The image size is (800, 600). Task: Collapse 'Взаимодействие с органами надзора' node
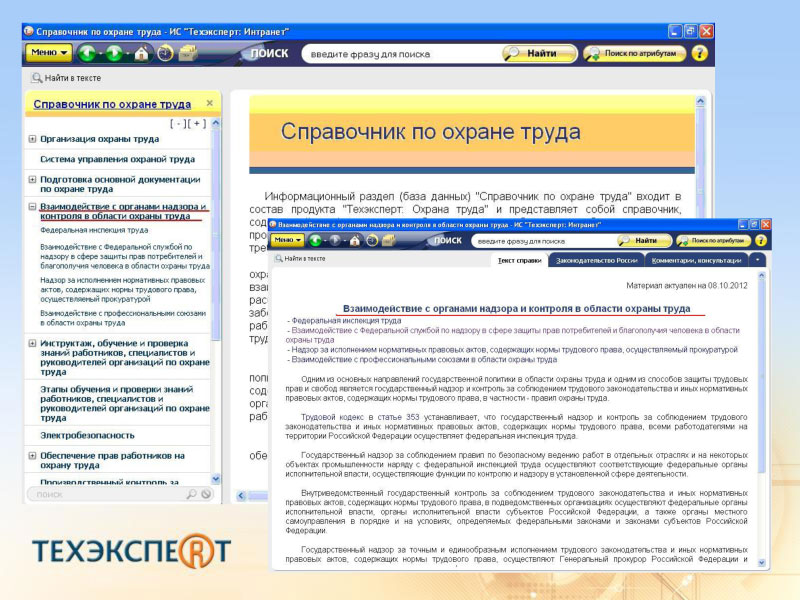tap(32, 207)
